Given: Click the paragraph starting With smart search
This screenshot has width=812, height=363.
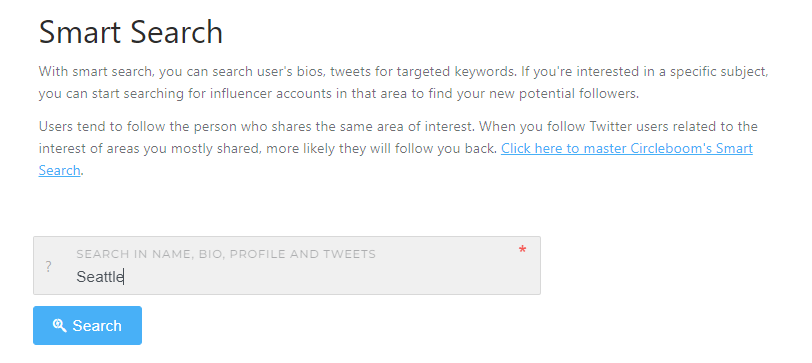Looking at the screenshot, I should (x=403, y=83).
